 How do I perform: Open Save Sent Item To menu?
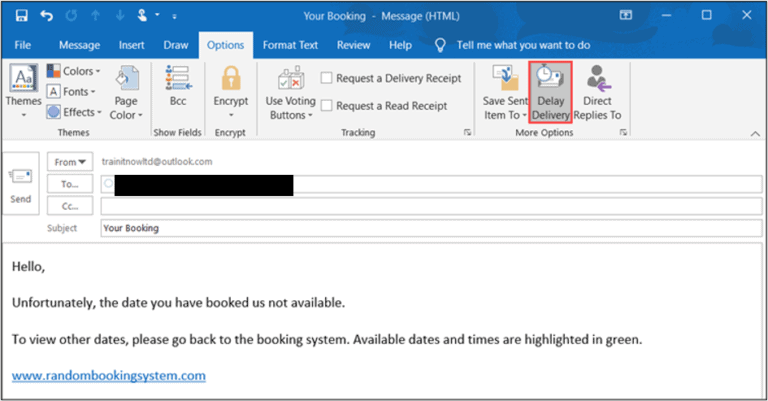point(505,93)
